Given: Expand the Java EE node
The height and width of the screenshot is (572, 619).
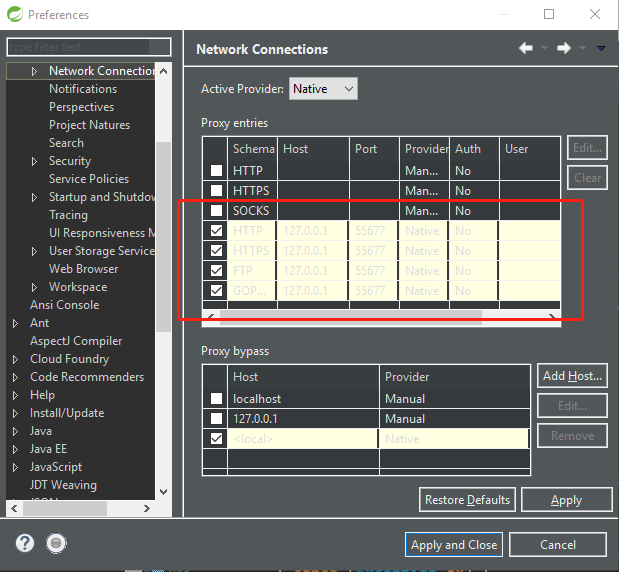Looking at the screenshot, I should (15, 449).
